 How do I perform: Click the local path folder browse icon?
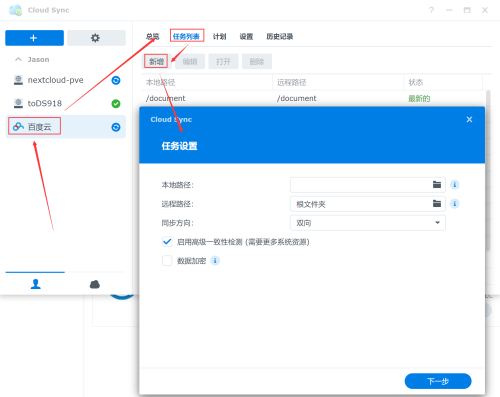pyautogui.click(x=437, y=185)
